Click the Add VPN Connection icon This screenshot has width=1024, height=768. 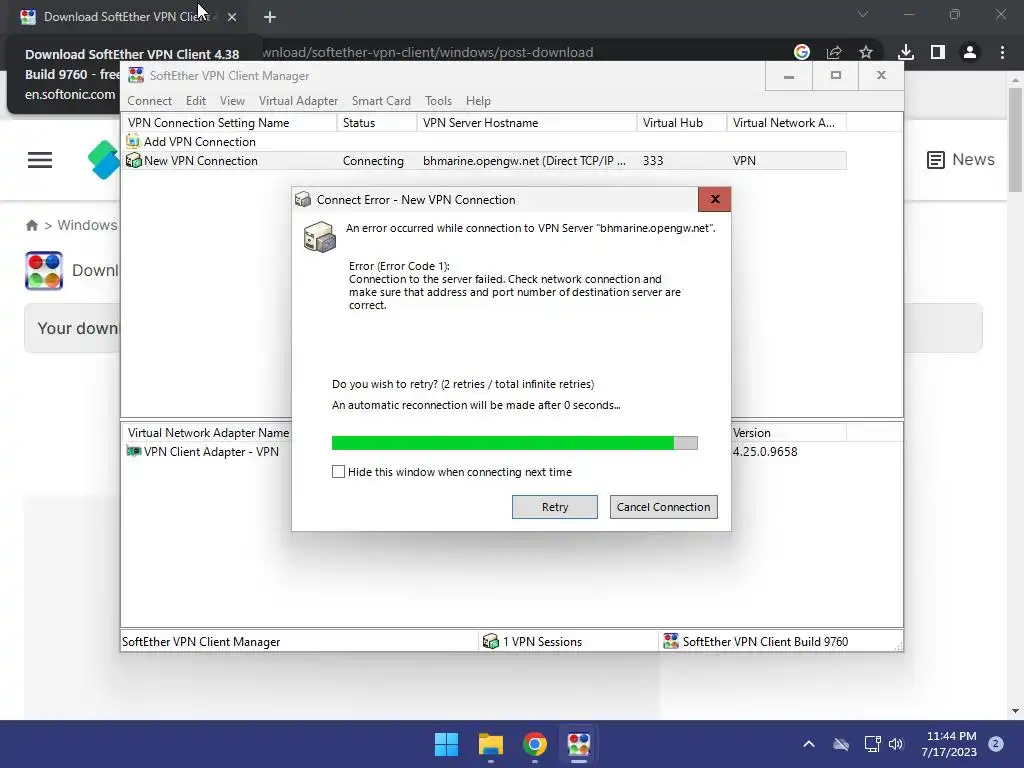tap(133, 141)
